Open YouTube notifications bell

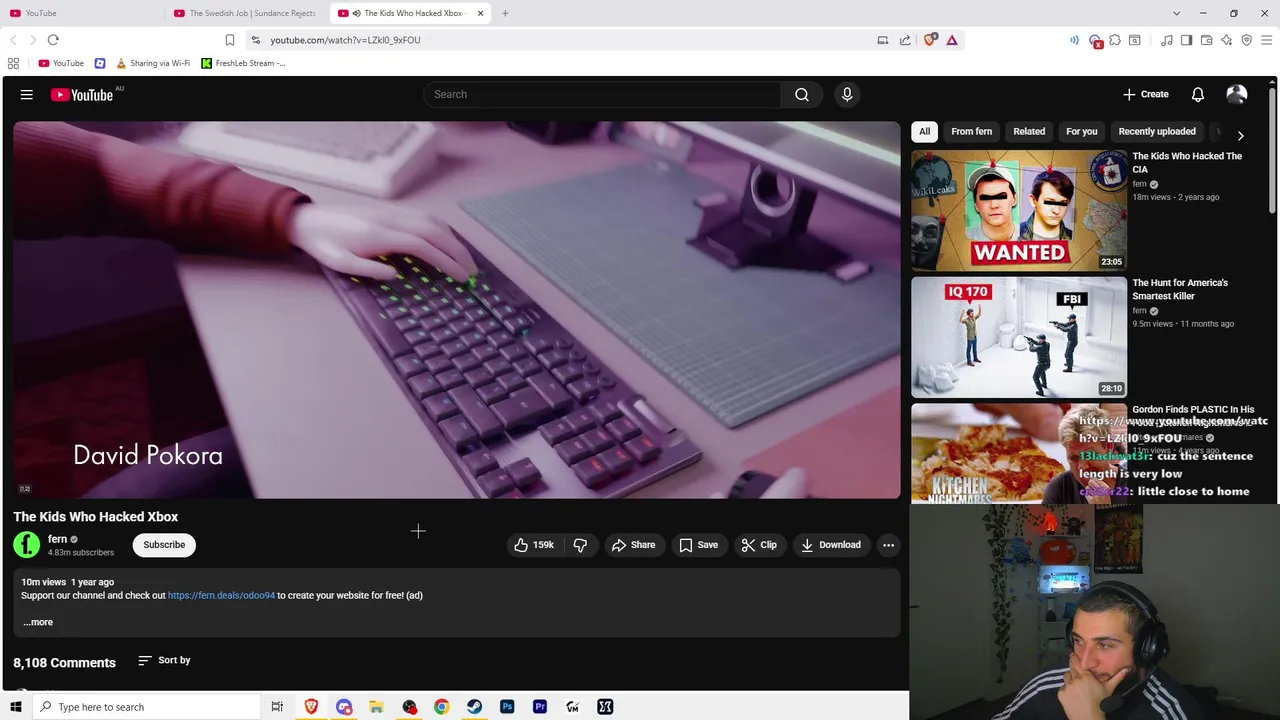[1198, 94]
